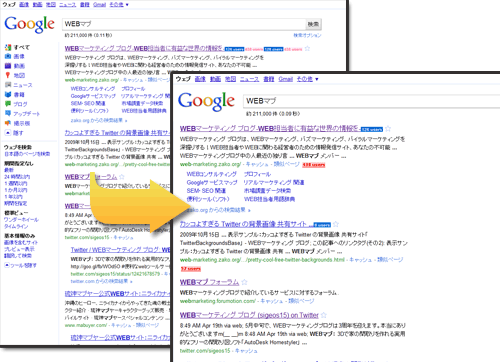Expand zako.org からの検索結果 in back window
Viewport: 500px width, 362px height.
tap(99, 120)
